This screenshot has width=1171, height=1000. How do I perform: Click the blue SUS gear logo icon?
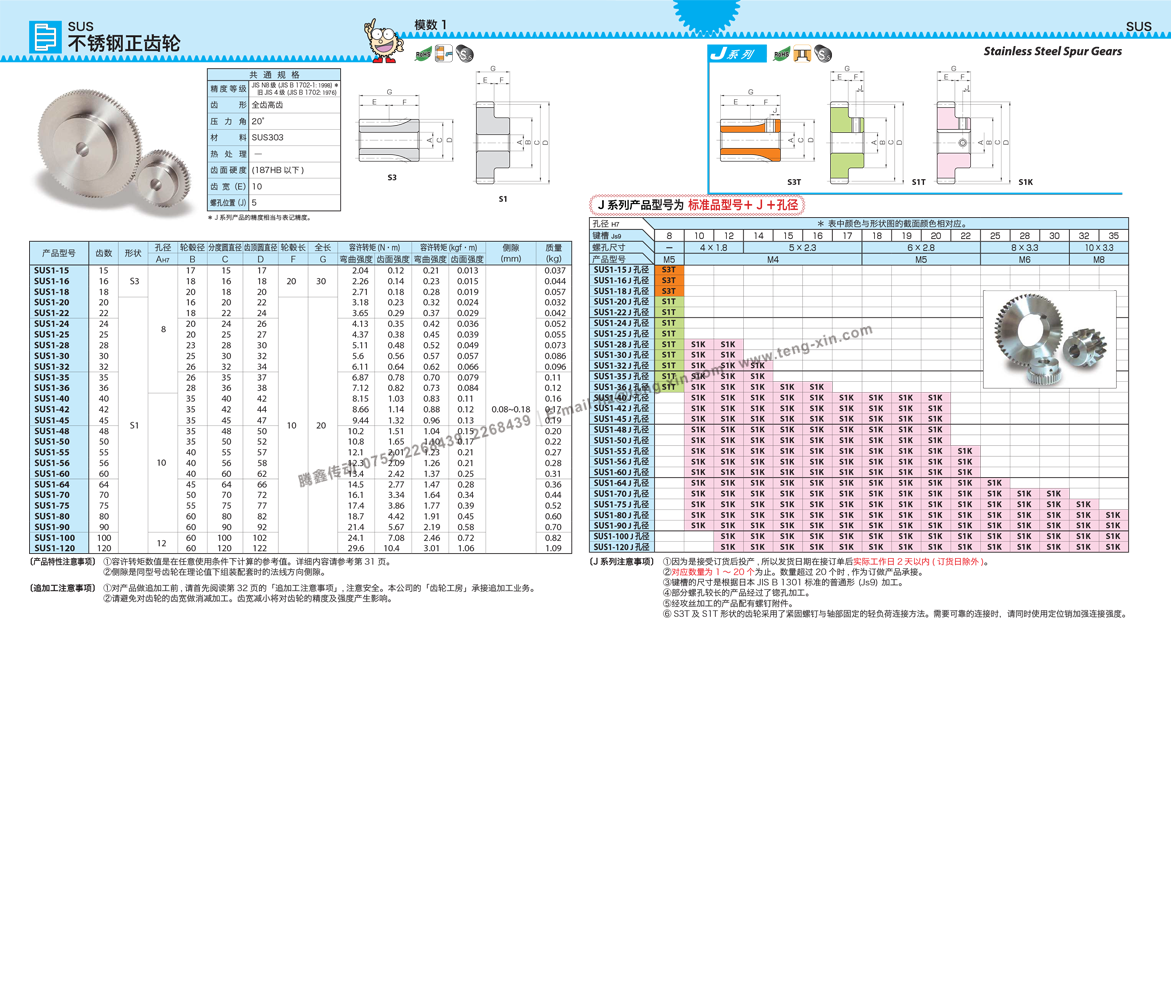45,37
